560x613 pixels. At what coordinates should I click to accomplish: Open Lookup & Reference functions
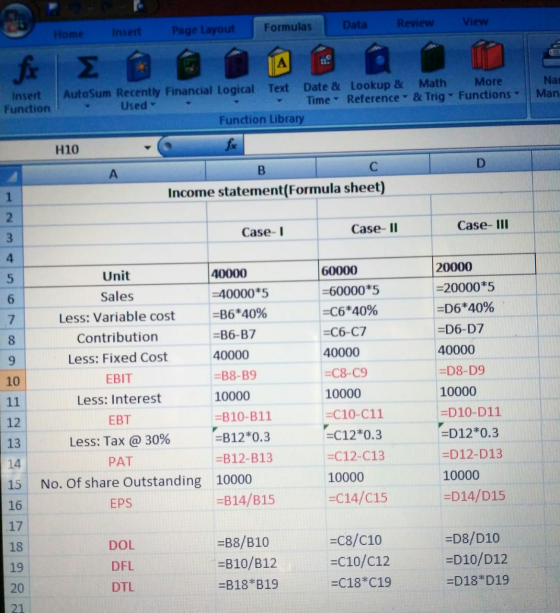[377, 73]
